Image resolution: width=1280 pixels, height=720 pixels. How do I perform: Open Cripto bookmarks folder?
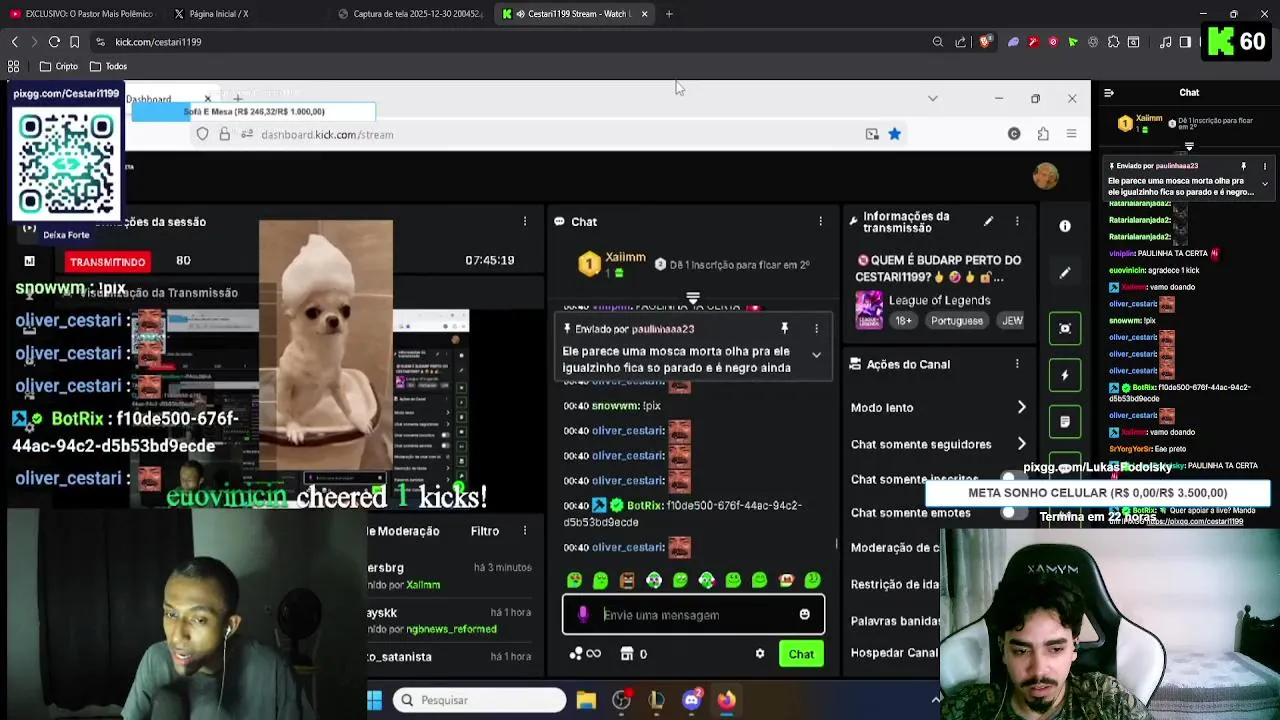click(x=59, y=66)
